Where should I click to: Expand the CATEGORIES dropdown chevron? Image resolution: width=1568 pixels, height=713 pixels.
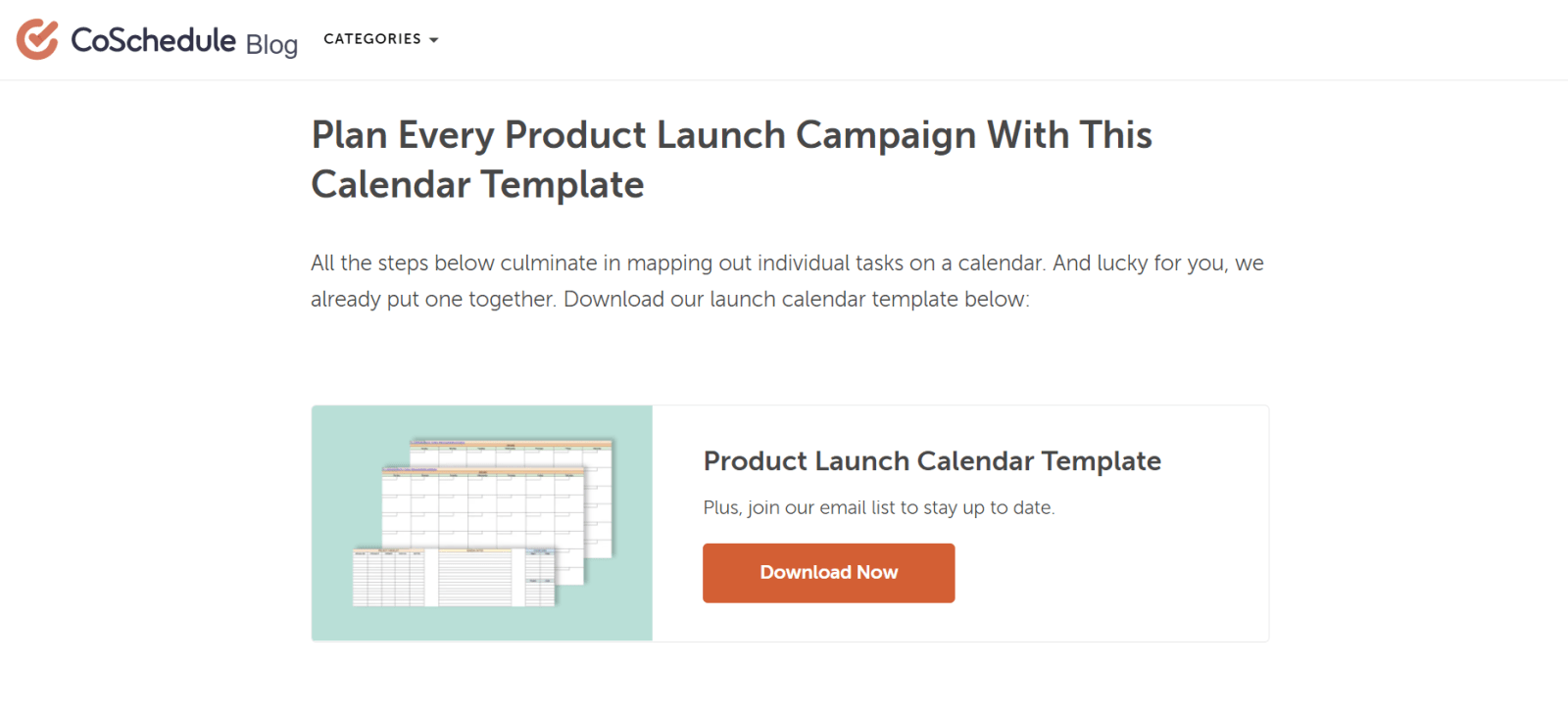point(434,40)
